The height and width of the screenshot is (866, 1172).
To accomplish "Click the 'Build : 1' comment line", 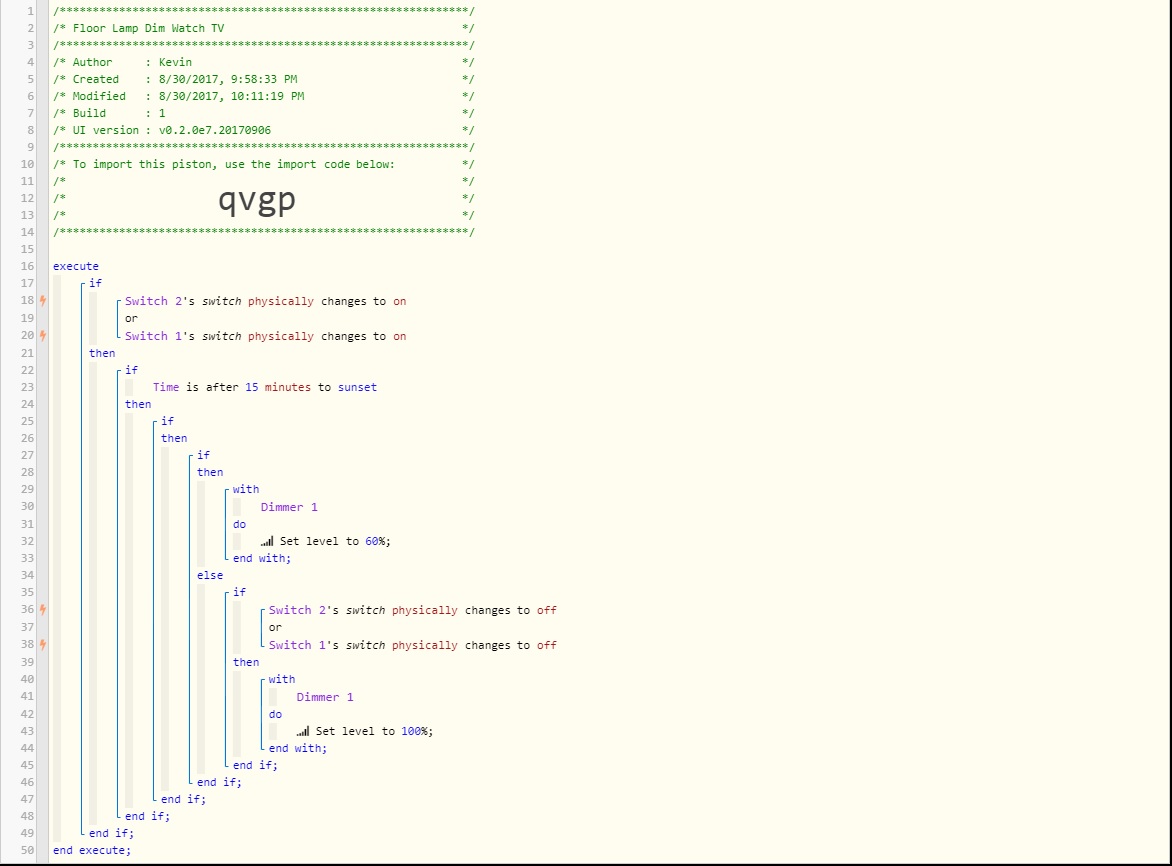I will pyautogui.click(x=119, y=114).
